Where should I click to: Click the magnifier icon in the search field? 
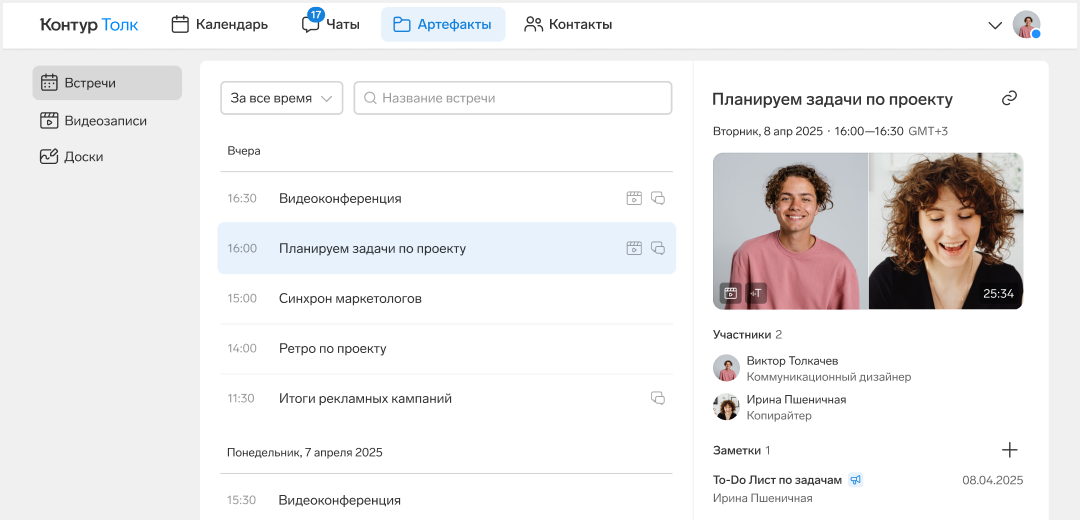click(370, 98)
